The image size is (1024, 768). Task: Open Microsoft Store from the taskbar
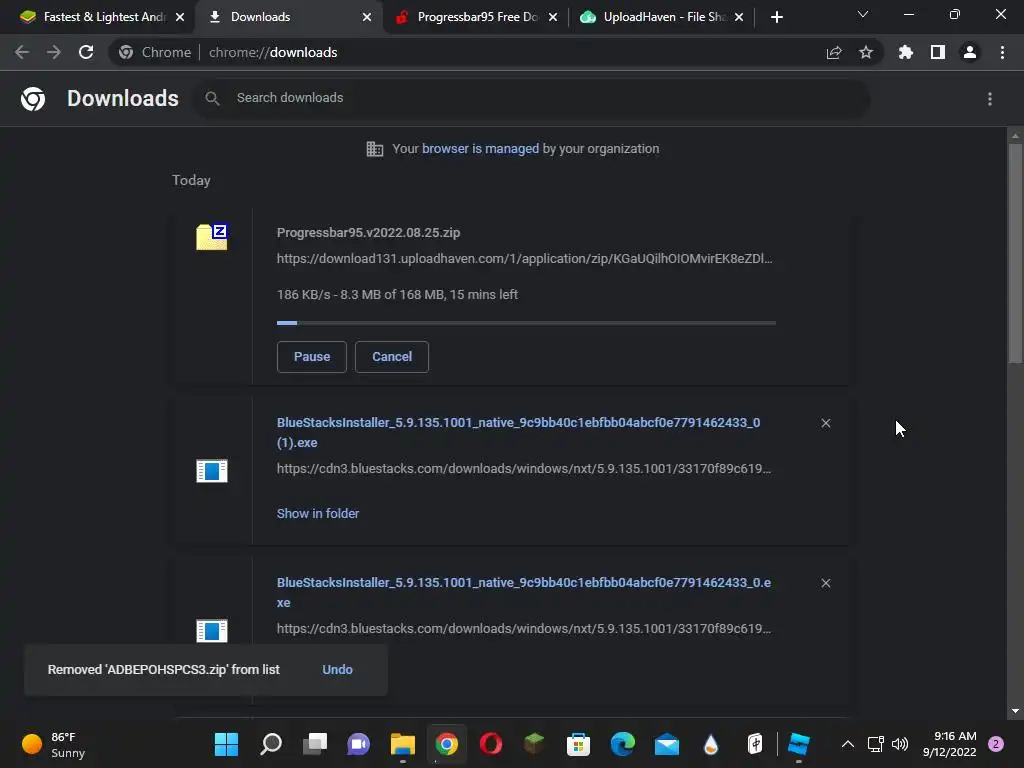(579, 744)
